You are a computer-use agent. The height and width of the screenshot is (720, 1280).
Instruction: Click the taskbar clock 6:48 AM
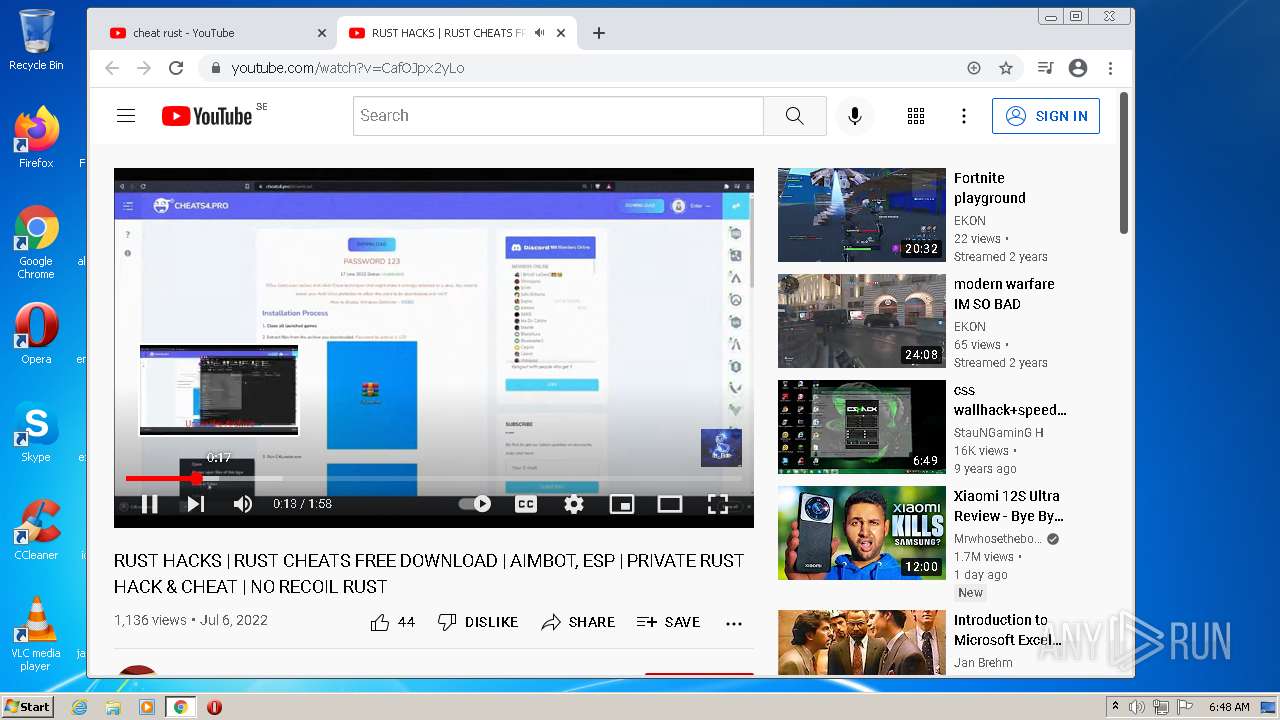(x=1229, y=707)
